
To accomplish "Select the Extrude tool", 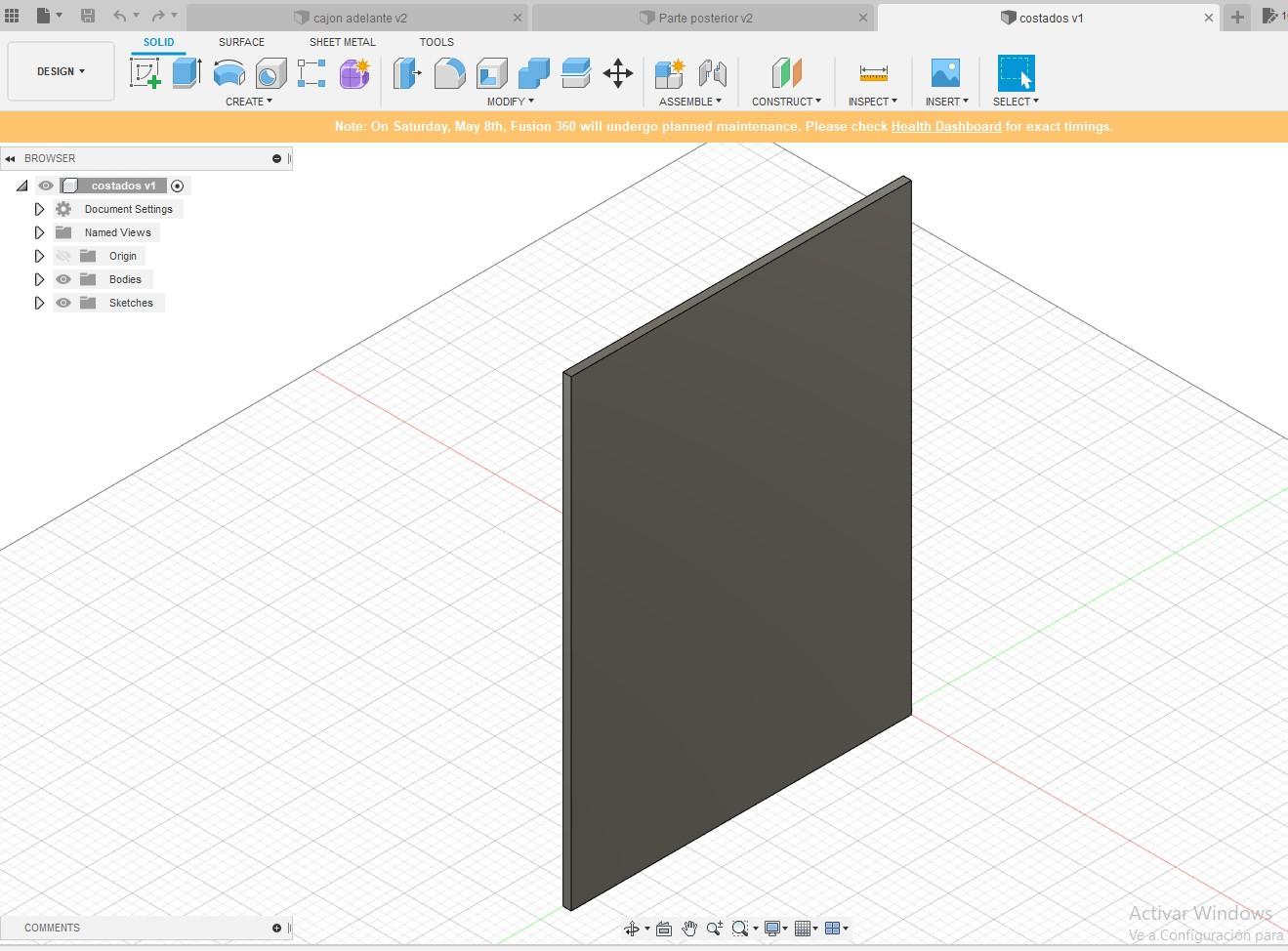I will [187, 73].
